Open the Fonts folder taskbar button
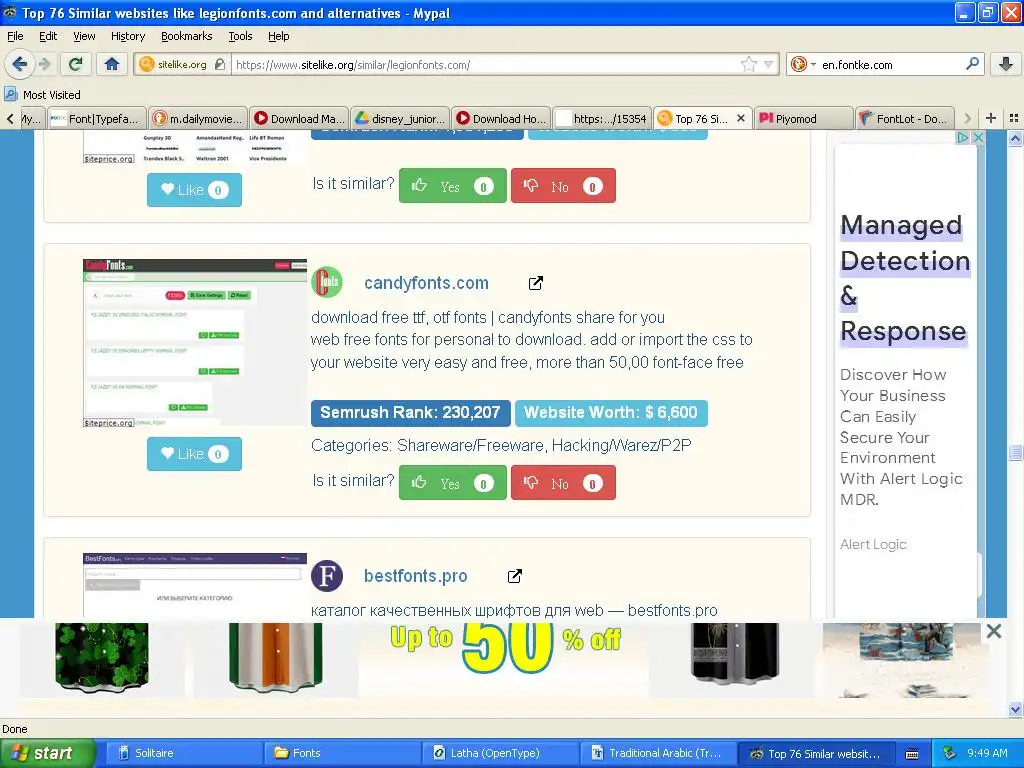Screen dimensions: 1024x768 point(342,753)
